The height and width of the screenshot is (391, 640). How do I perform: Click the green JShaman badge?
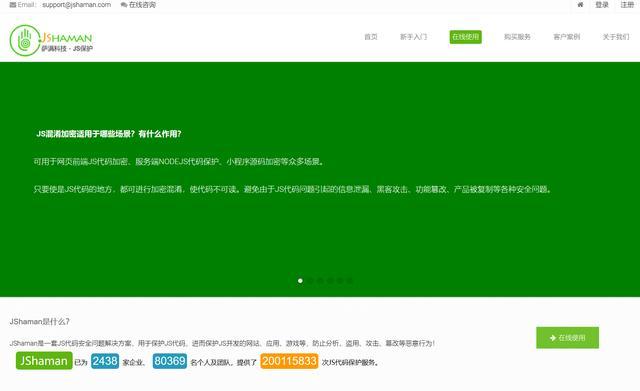(44, 361)
